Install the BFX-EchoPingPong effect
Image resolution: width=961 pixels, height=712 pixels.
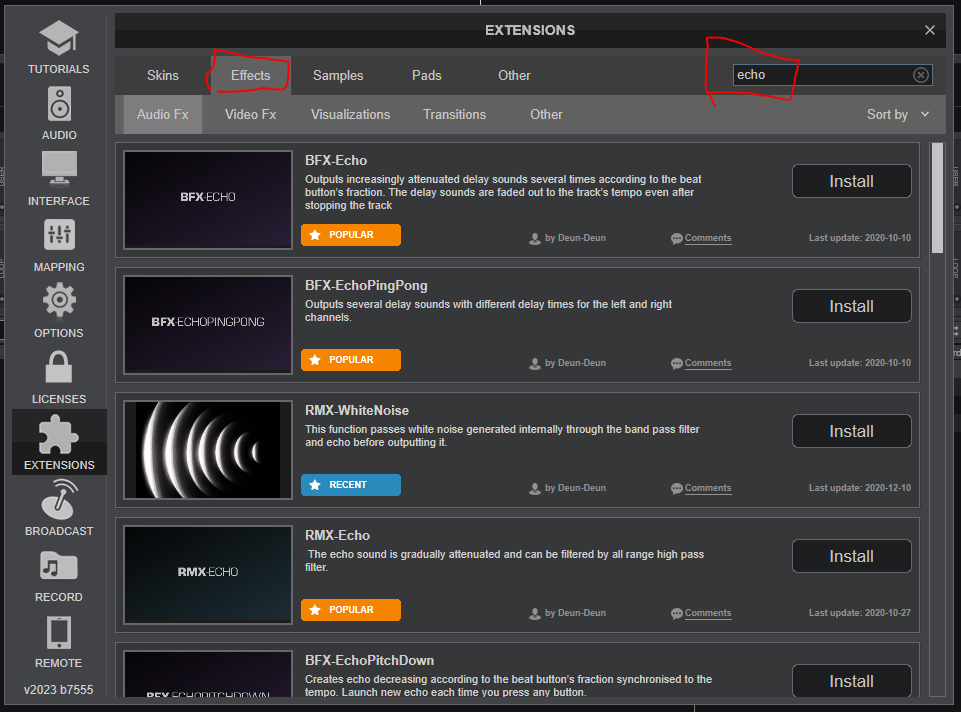[x=851, y=306]
